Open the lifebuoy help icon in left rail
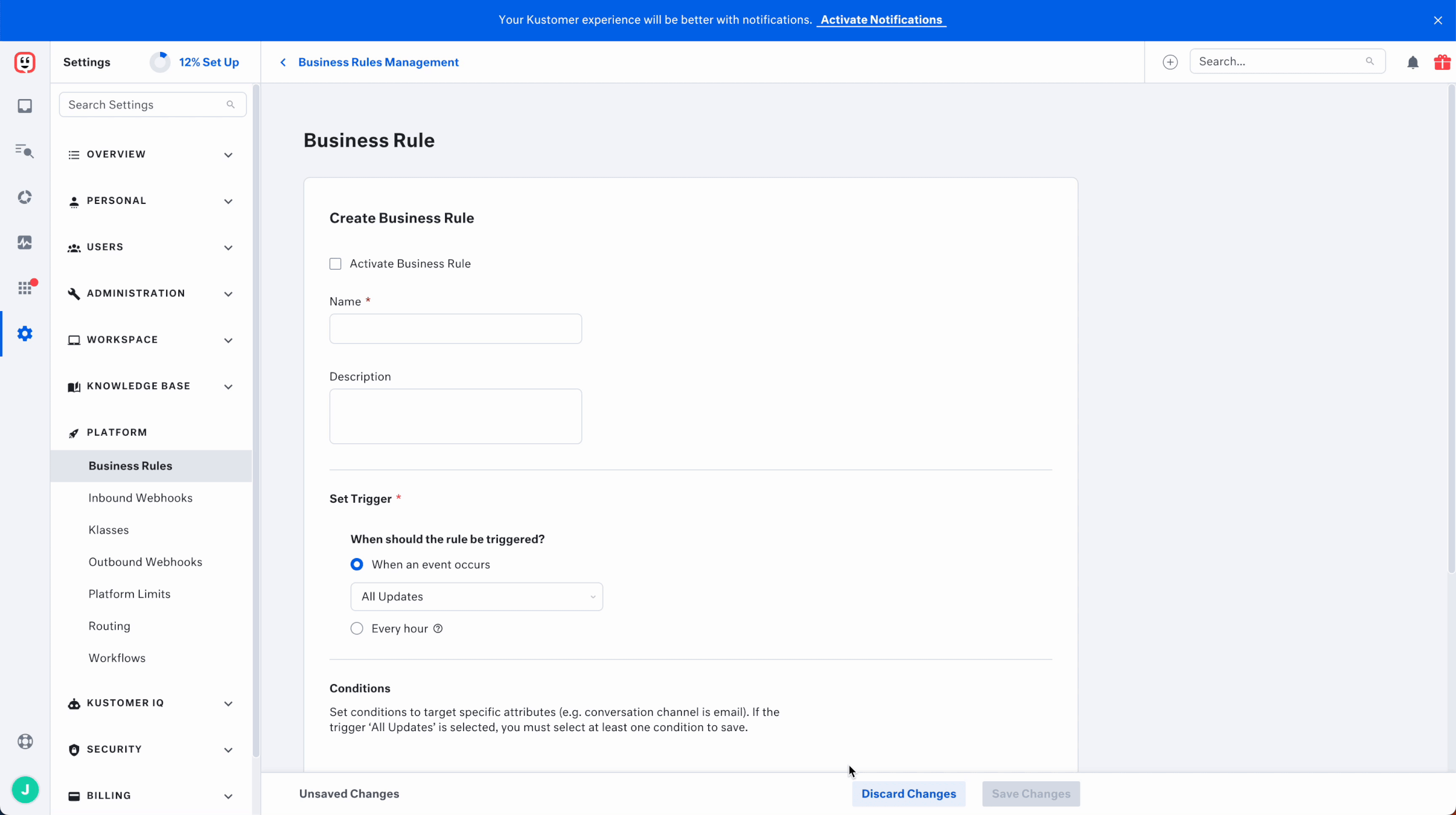Viewport: 1456px width, 815px height. point(24,742)
